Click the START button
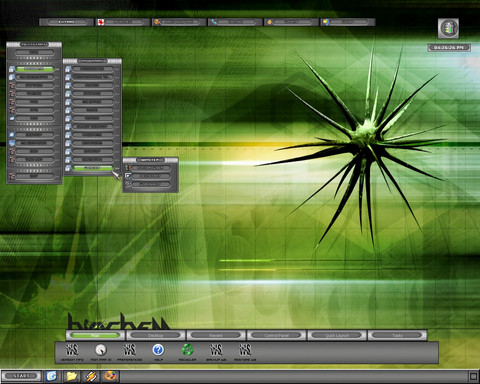480x384 pixels. point(21,376)
